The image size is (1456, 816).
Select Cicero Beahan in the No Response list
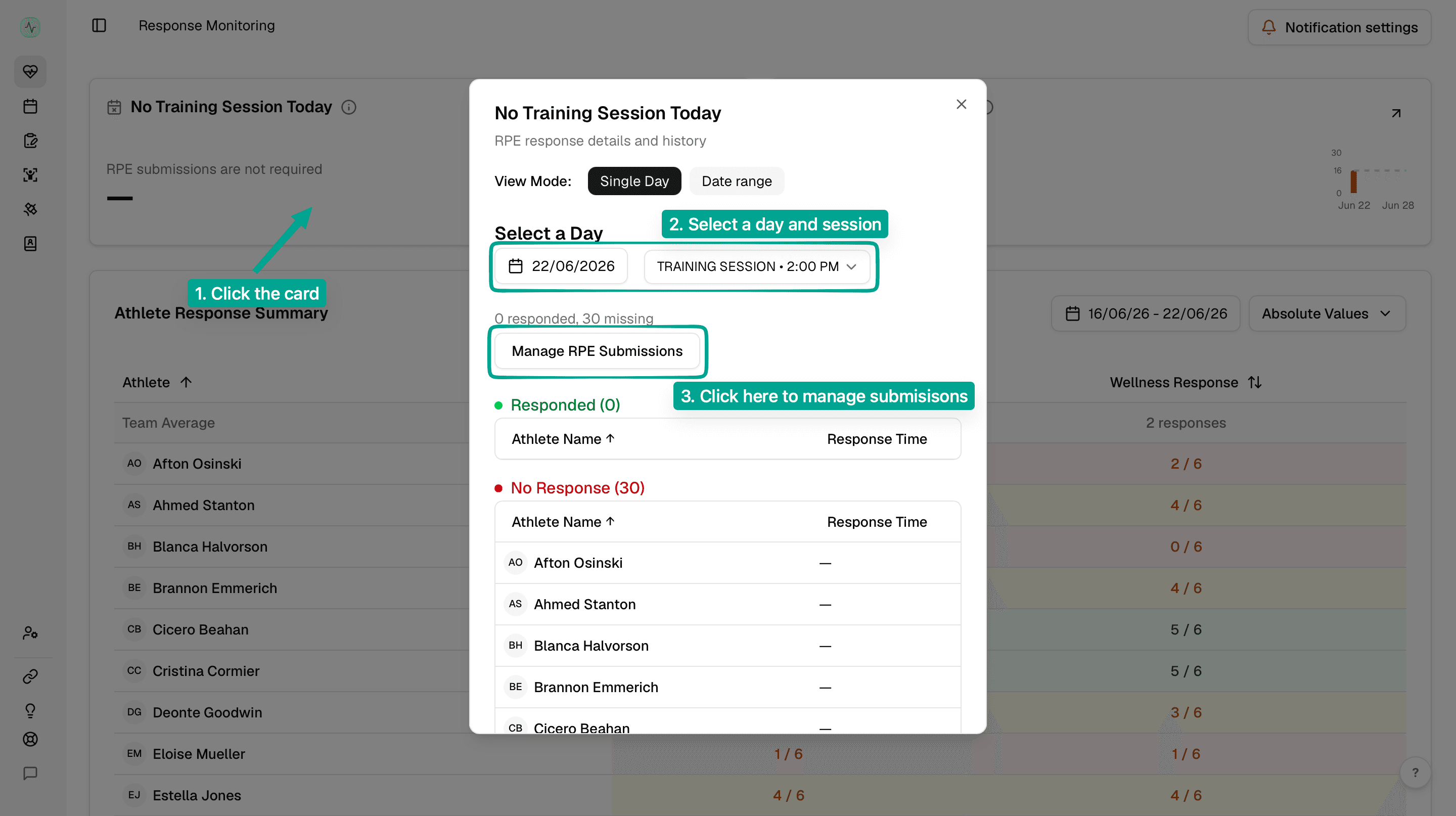click(727, 721)
